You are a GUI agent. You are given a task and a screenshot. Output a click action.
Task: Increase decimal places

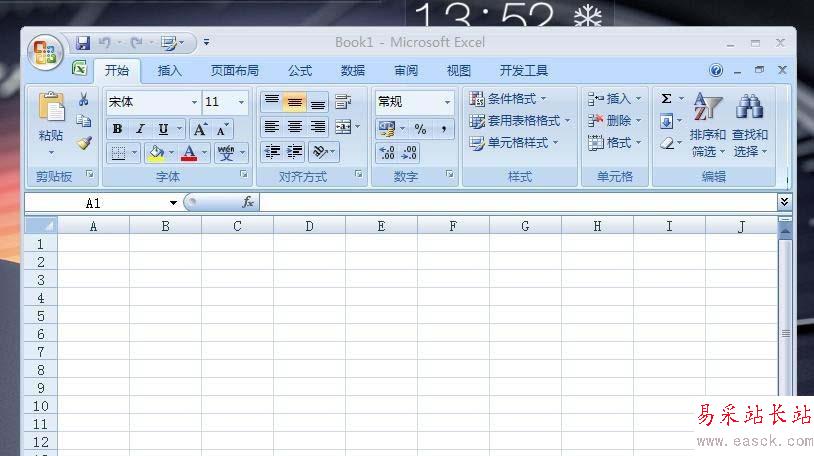click(x=387, y=152)
